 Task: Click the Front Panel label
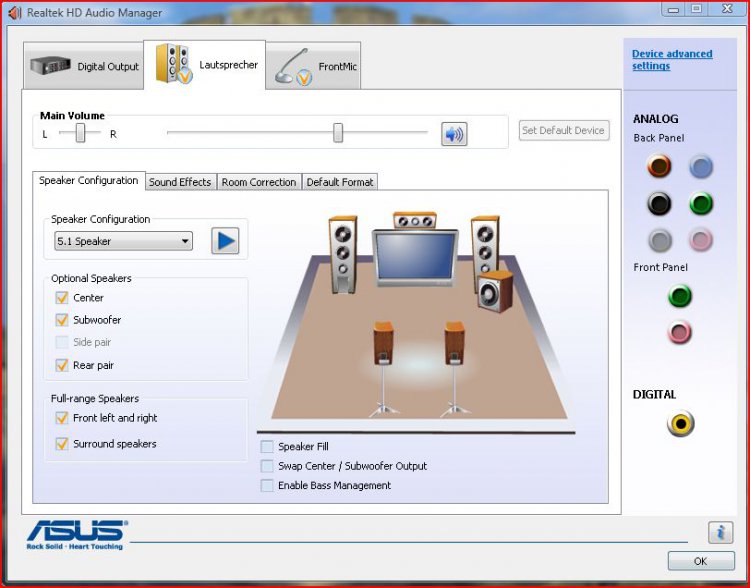(x=661, y=267)
